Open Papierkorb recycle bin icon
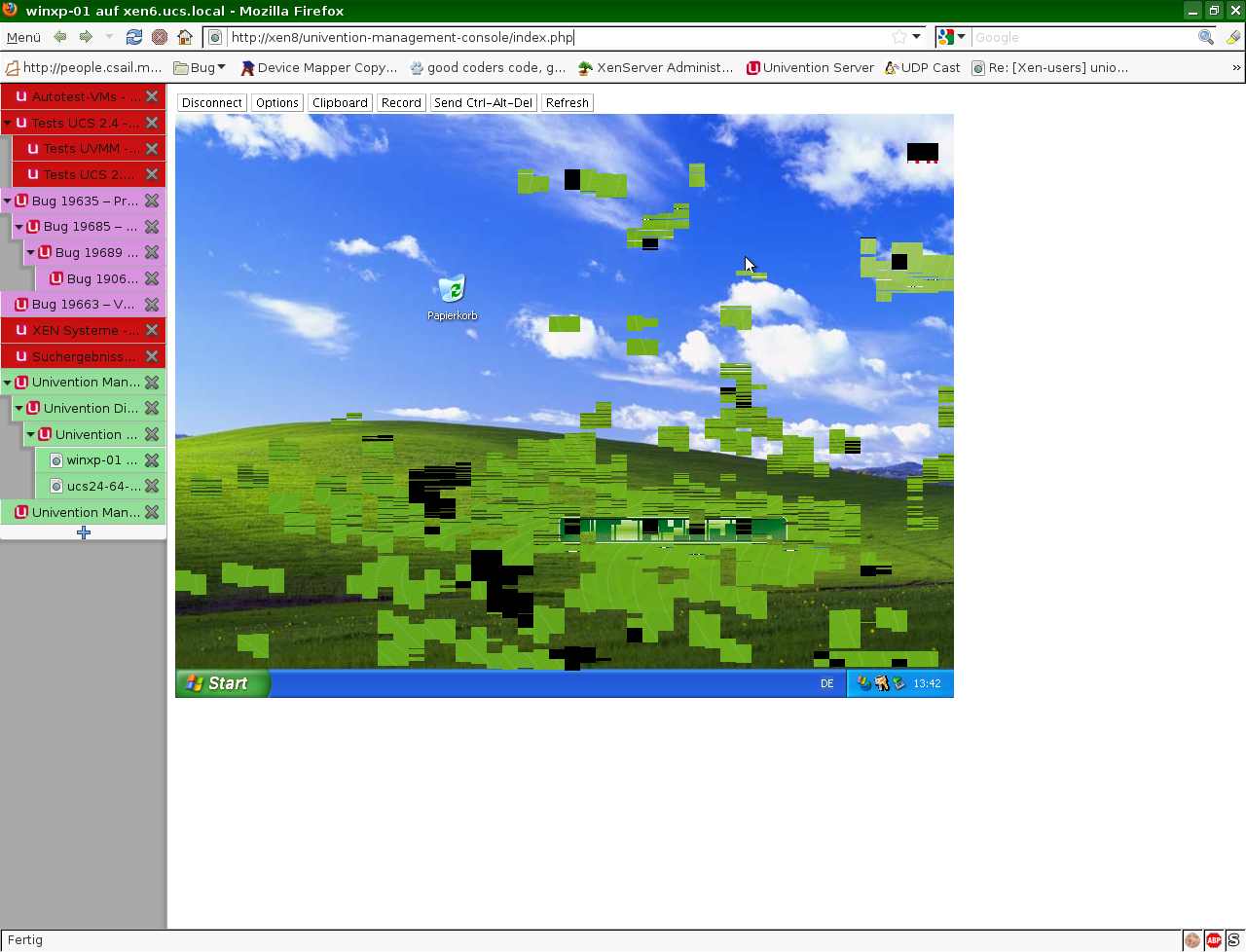 tap(452, 290)
